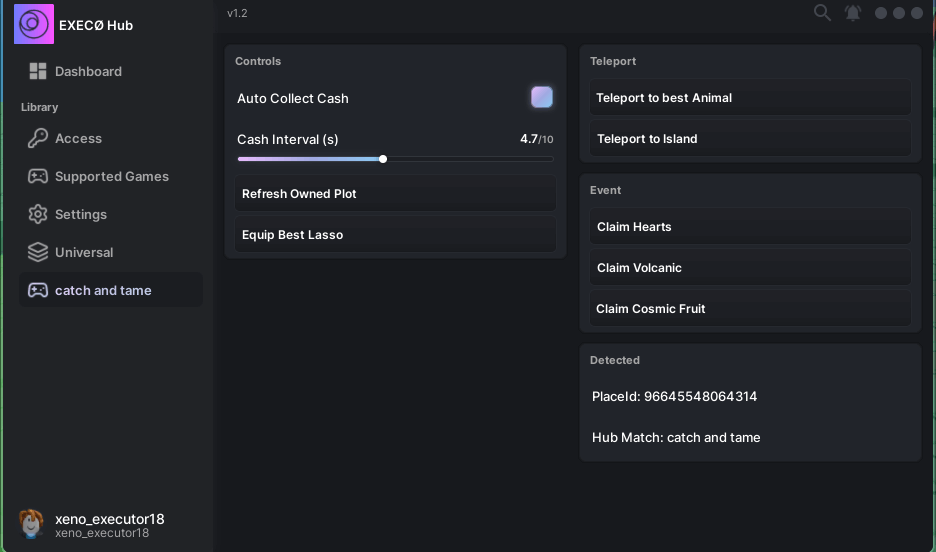The image size is (936, 552).
Task: Click Teleport to best Animal
Action: pos(750,97)
